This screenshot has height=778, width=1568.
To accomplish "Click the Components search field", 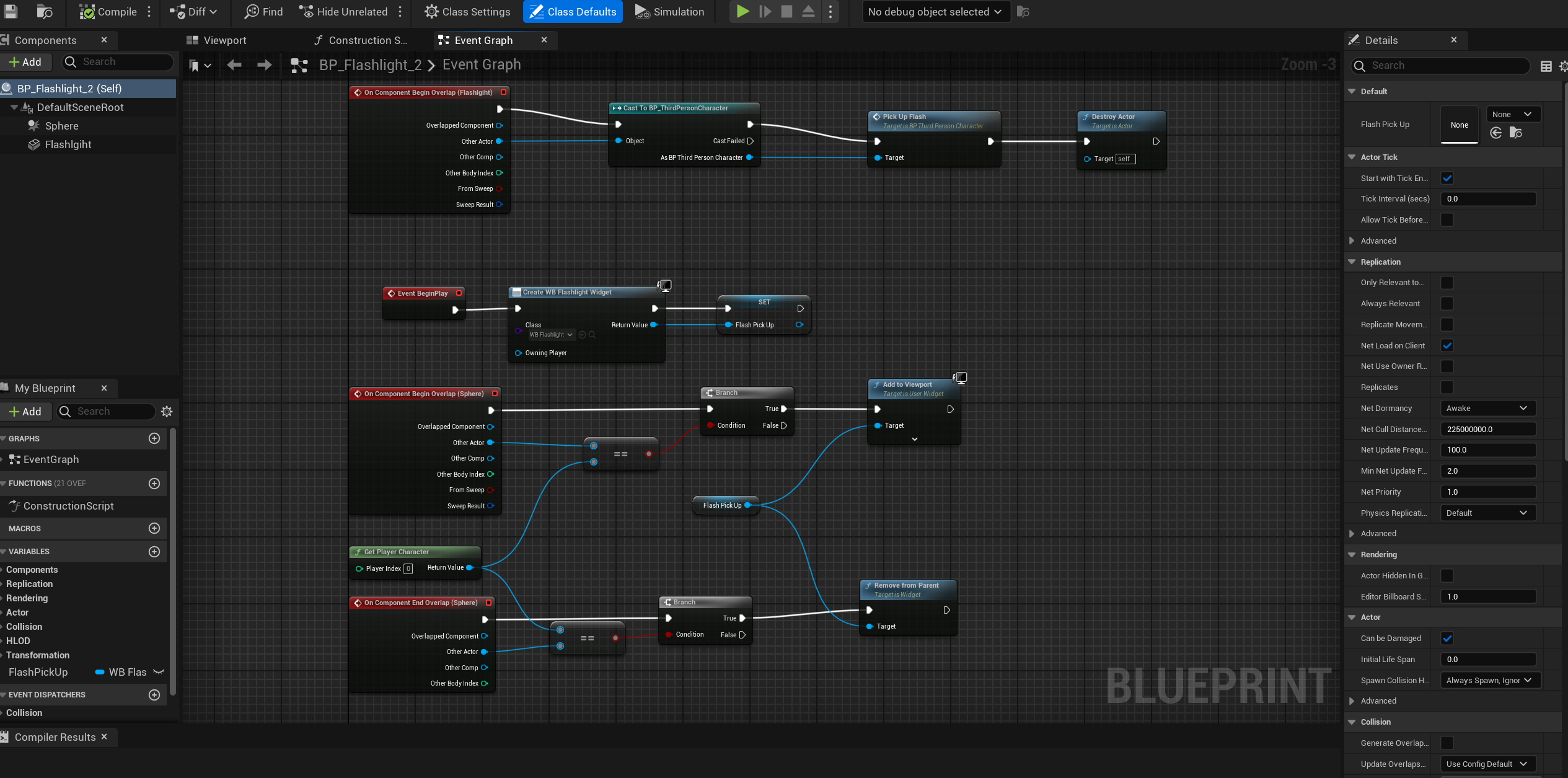I will tap(118, 62).
